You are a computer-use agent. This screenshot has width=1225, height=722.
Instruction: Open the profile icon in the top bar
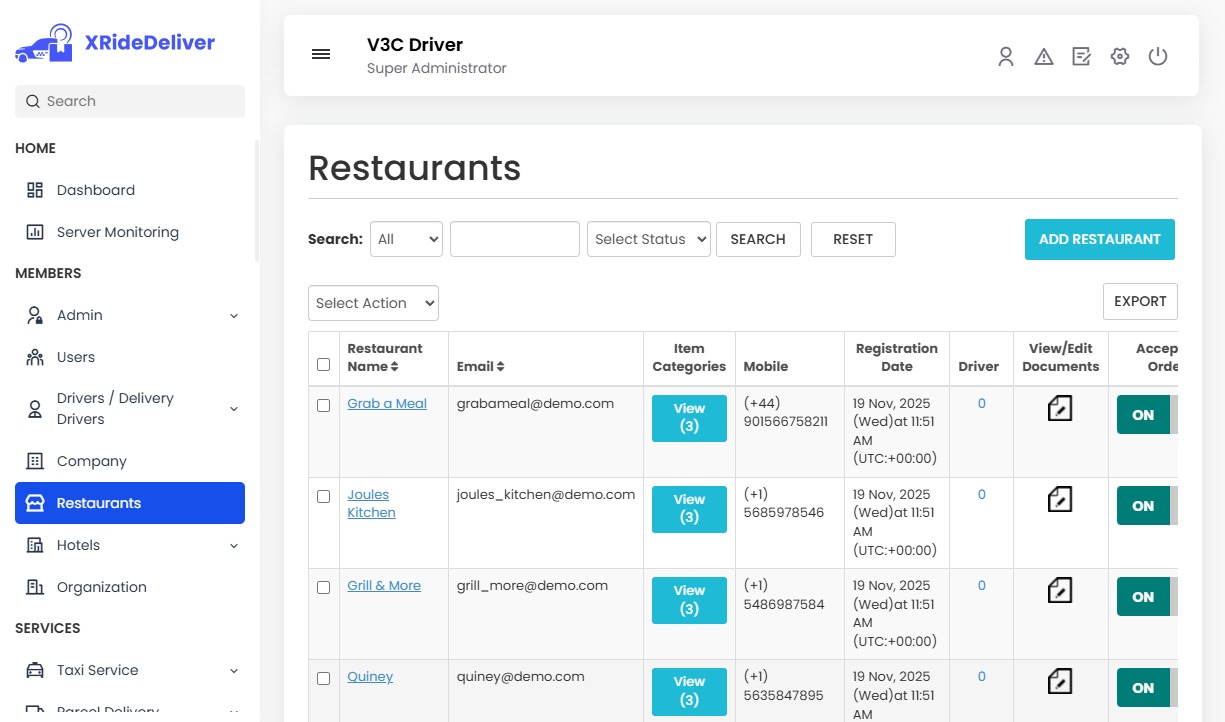pyautogui.click(x=1006, y=57)
